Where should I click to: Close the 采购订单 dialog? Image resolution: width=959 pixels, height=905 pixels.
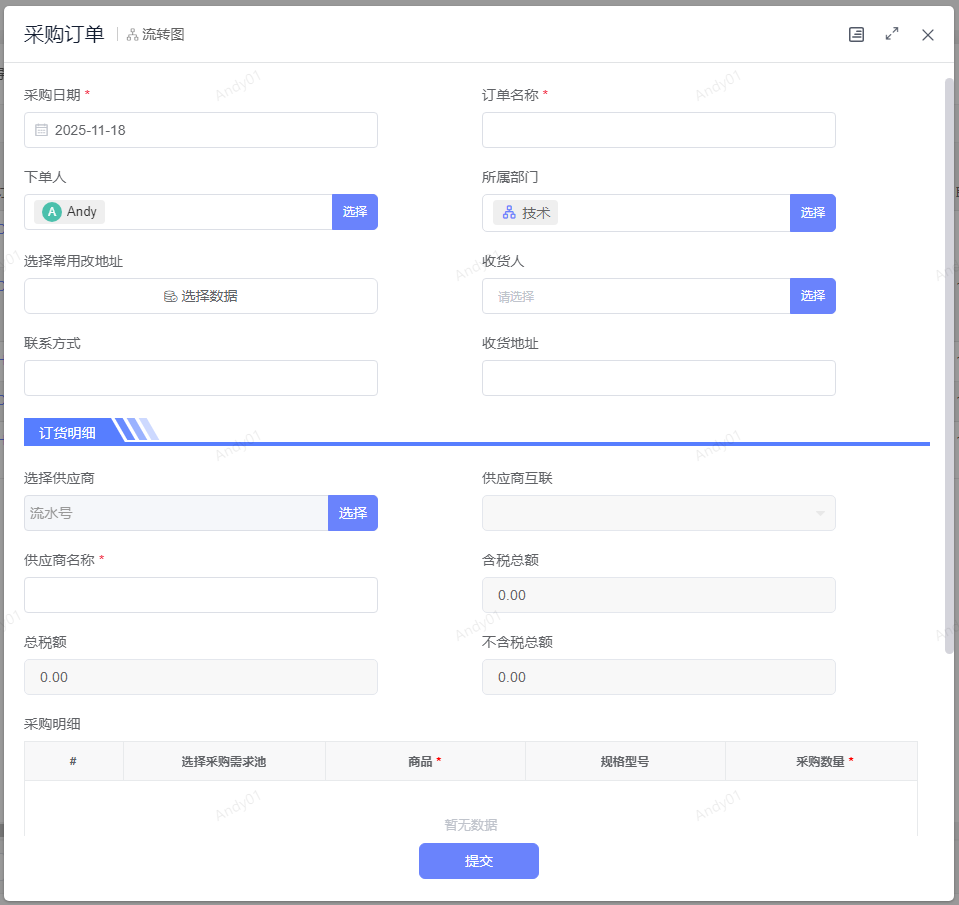[928, 35]
